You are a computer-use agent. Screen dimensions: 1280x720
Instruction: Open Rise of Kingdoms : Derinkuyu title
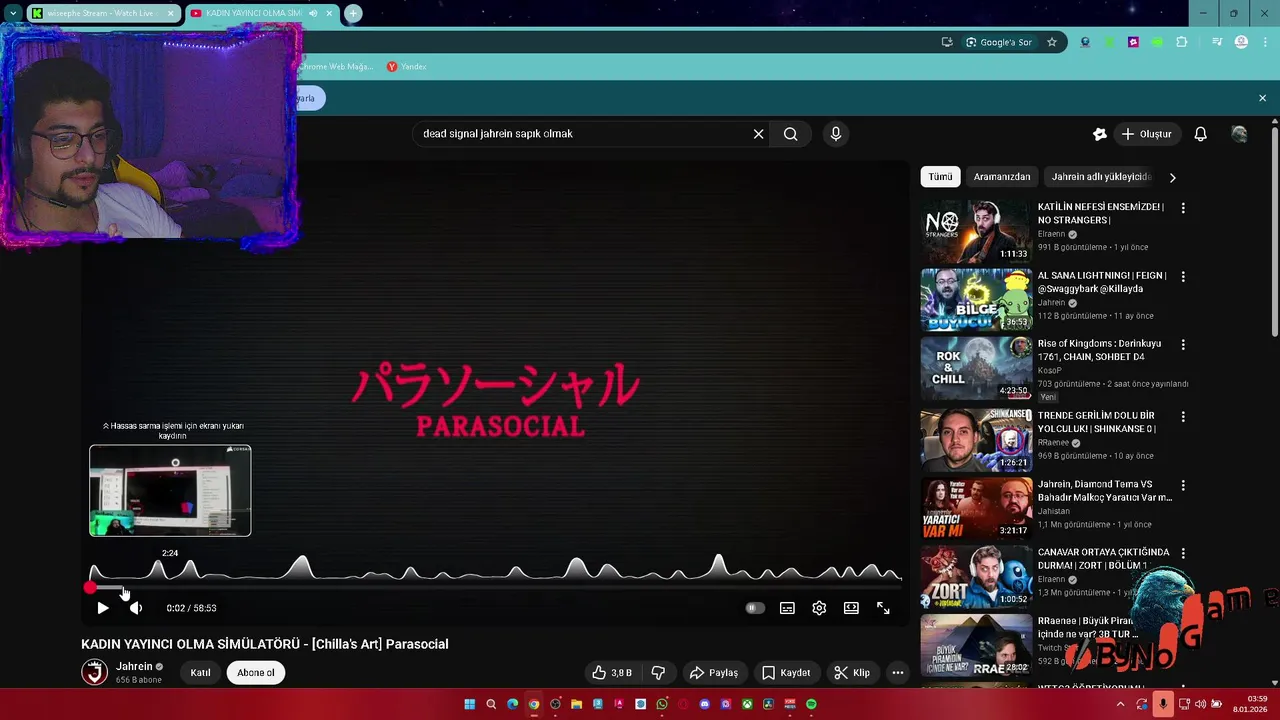[x=1099, y=350]
